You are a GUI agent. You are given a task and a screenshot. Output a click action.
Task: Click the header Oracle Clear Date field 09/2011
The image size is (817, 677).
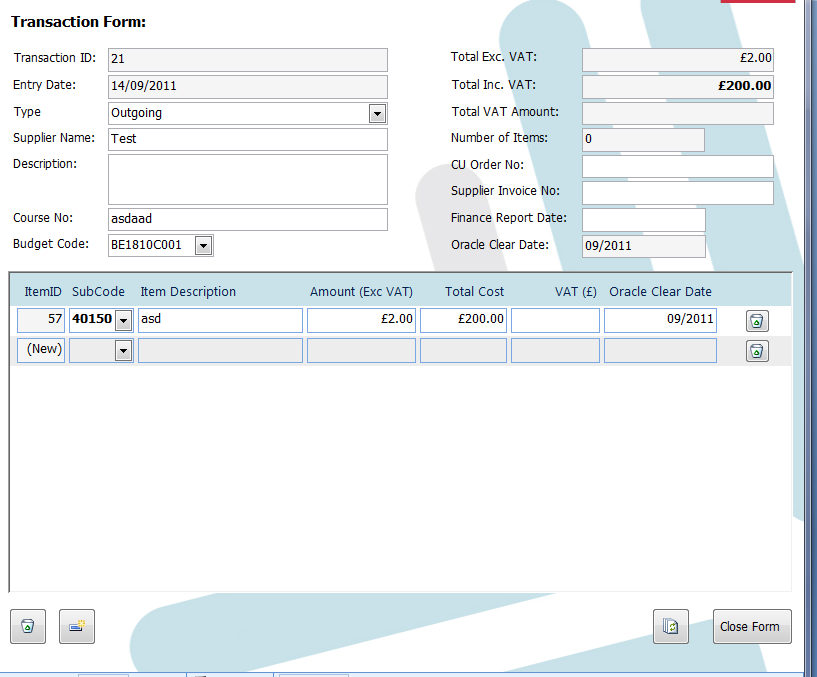(x=644, y=247)
